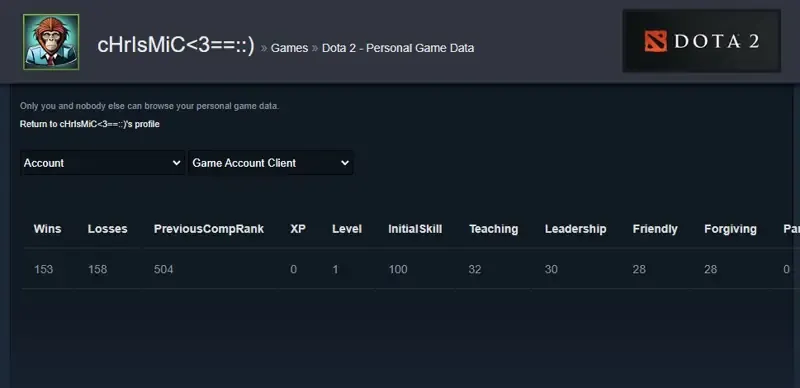Select the PreviousCompRank column header

coord(209,229)
